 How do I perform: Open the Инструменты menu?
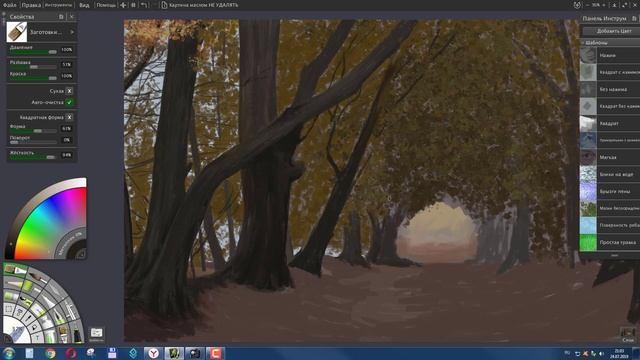[x=58, y=5]
